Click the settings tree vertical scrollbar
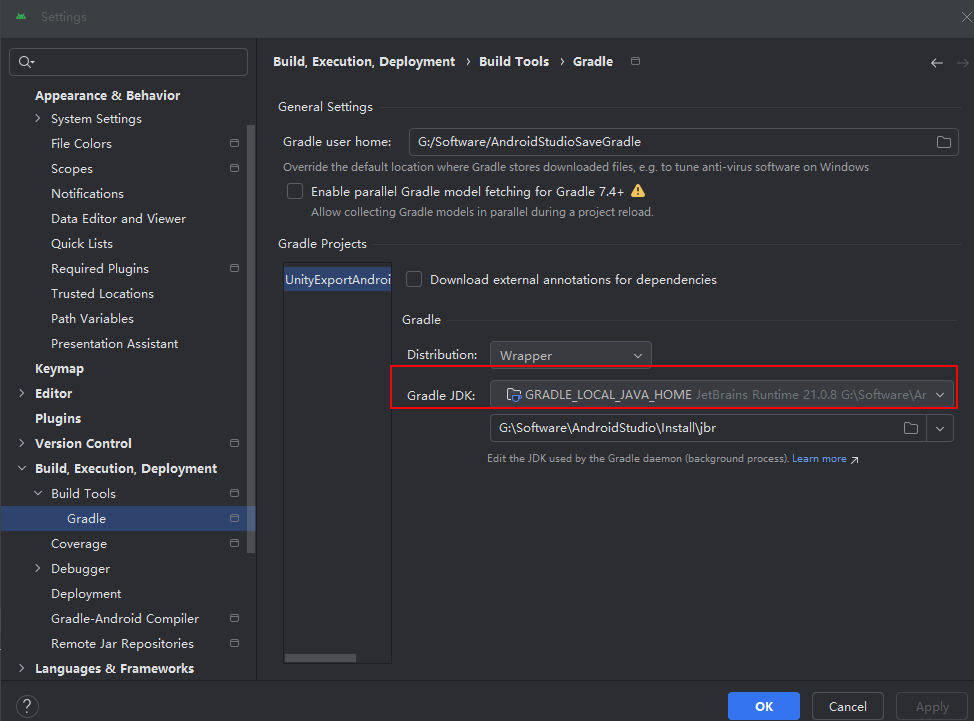Image resolution: width=974 pixels, height=721 pixels. point(251,338)
